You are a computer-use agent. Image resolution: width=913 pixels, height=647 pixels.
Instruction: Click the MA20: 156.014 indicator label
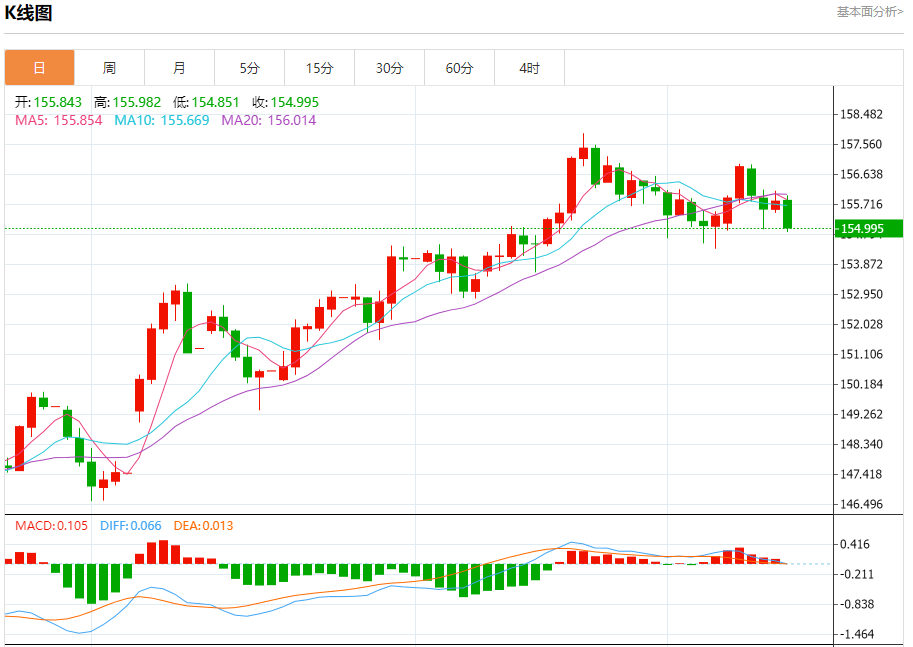click(x=268, y=120)
